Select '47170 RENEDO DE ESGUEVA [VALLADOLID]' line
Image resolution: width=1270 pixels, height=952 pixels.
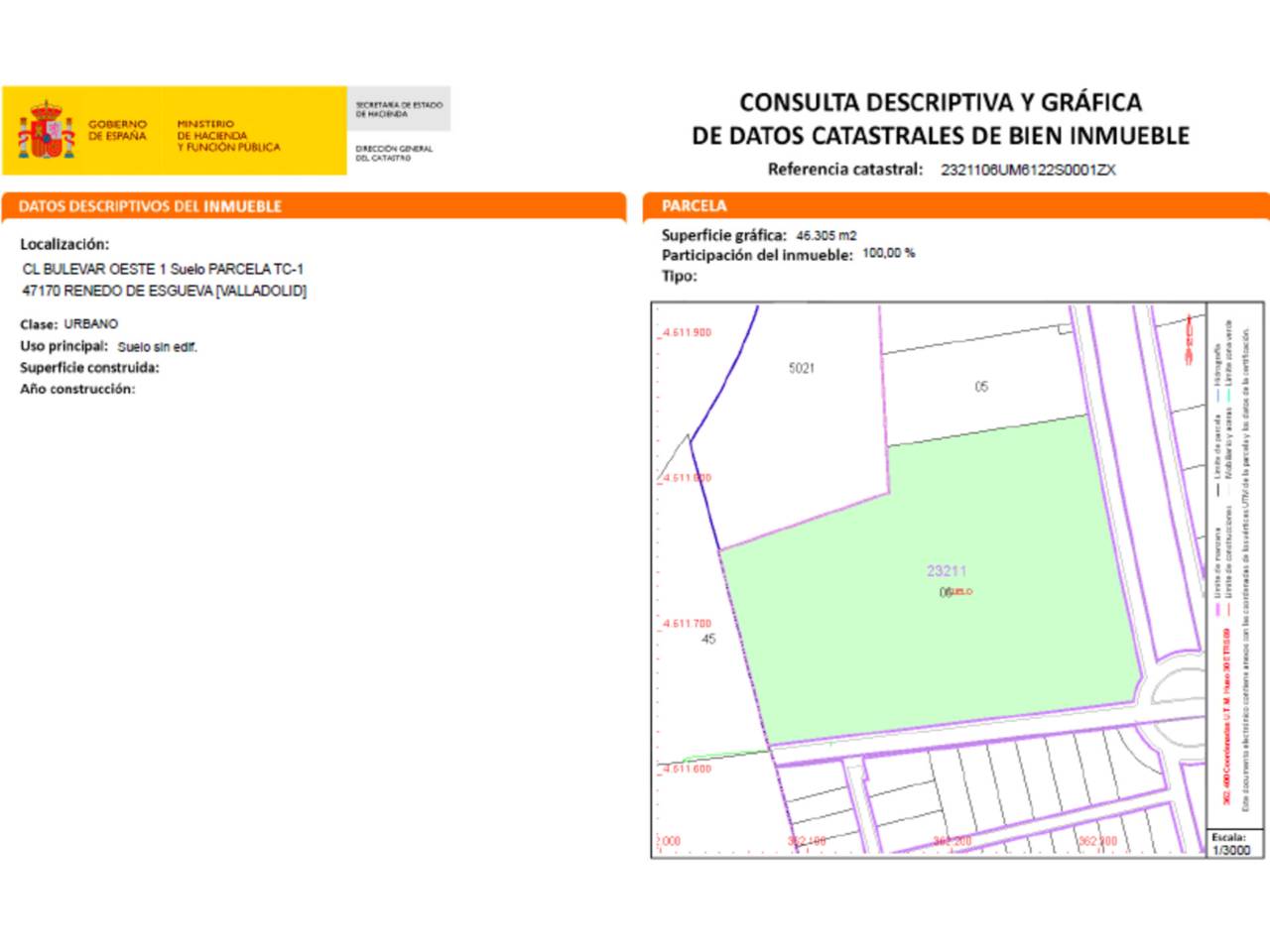coord(165,291)
